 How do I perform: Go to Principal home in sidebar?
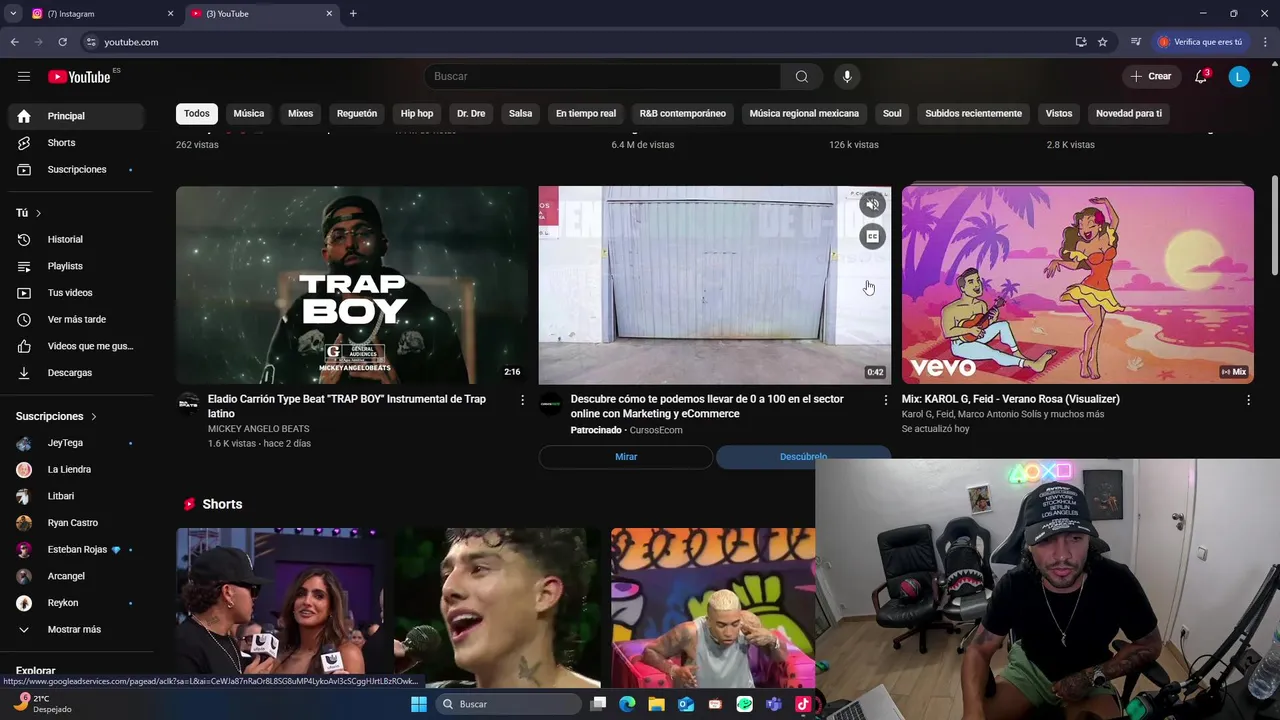76,116
